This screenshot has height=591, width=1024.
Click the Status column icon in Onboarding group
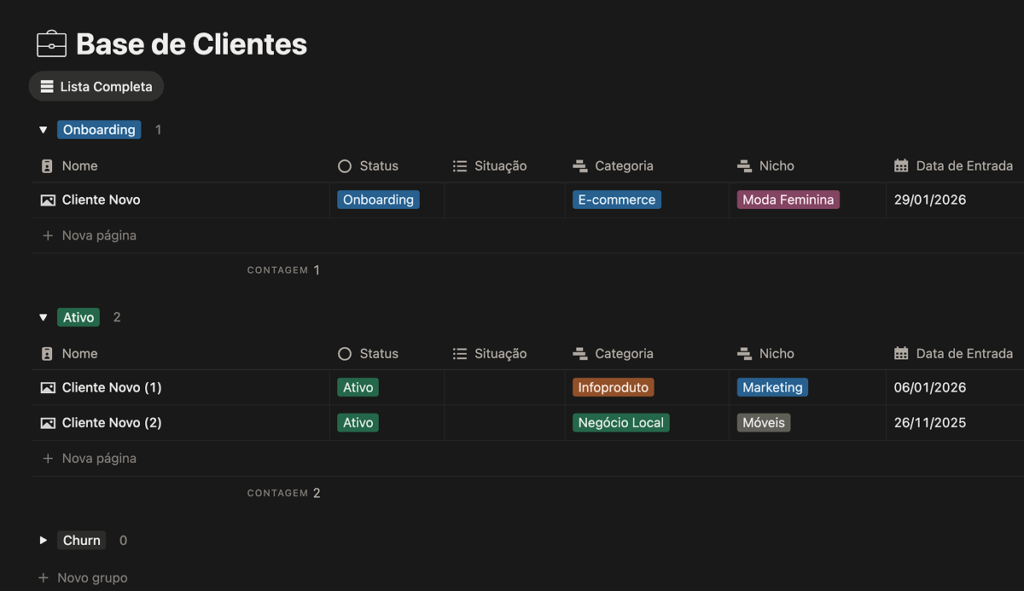point(345,166)
